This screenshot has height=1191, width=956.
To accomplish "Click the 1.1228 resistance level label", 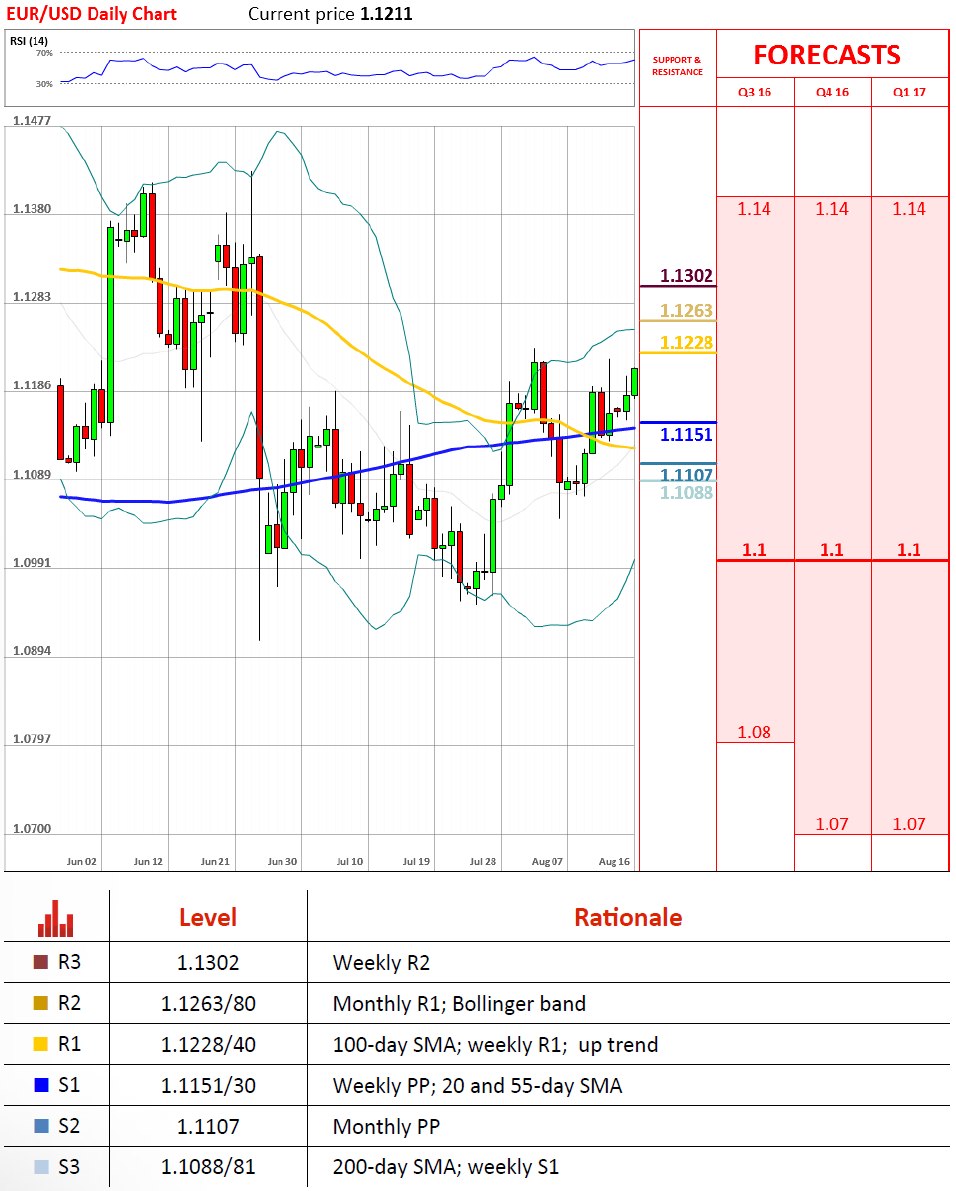I will pyautogui.click(x=686, y=343).
